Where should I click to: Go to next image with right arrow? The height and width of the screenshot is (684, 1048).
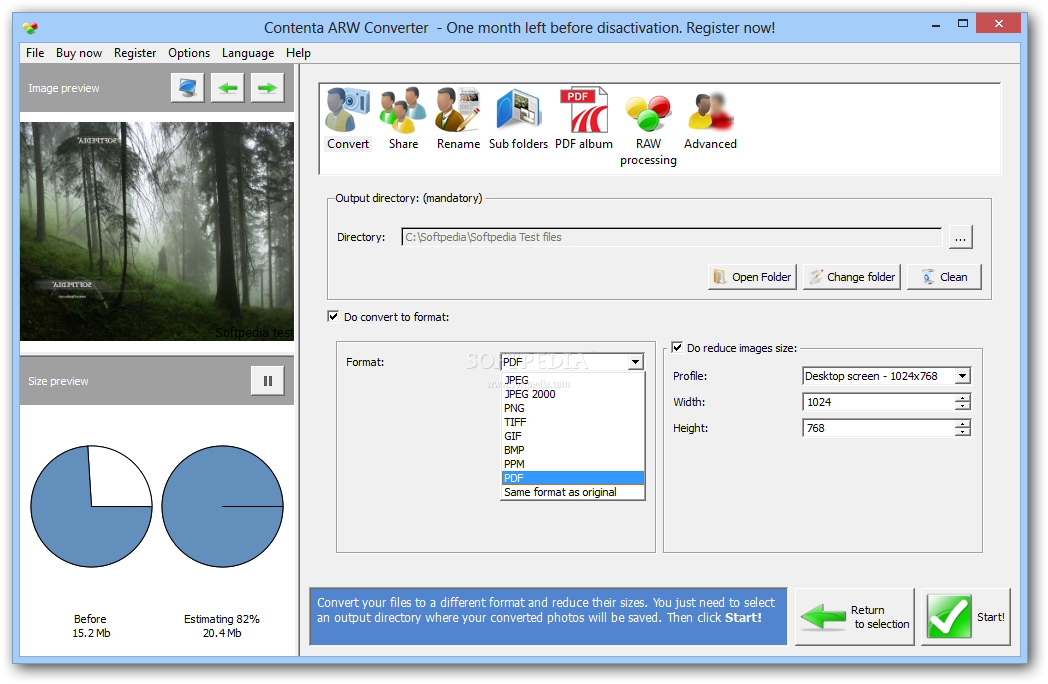(267, 88)
